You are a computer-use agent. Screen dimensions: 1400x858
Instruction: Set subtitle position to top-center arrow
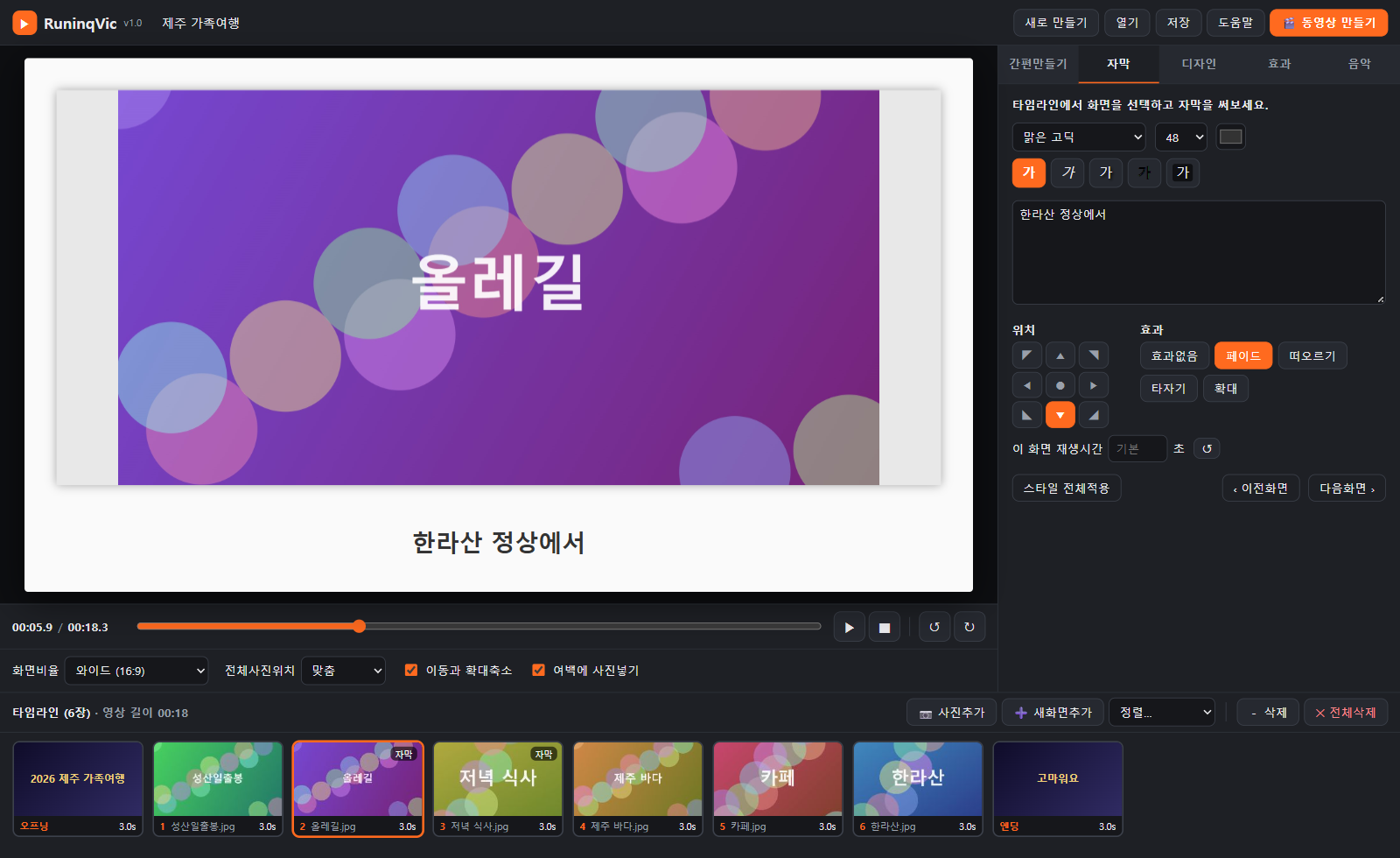[1060, 355]
